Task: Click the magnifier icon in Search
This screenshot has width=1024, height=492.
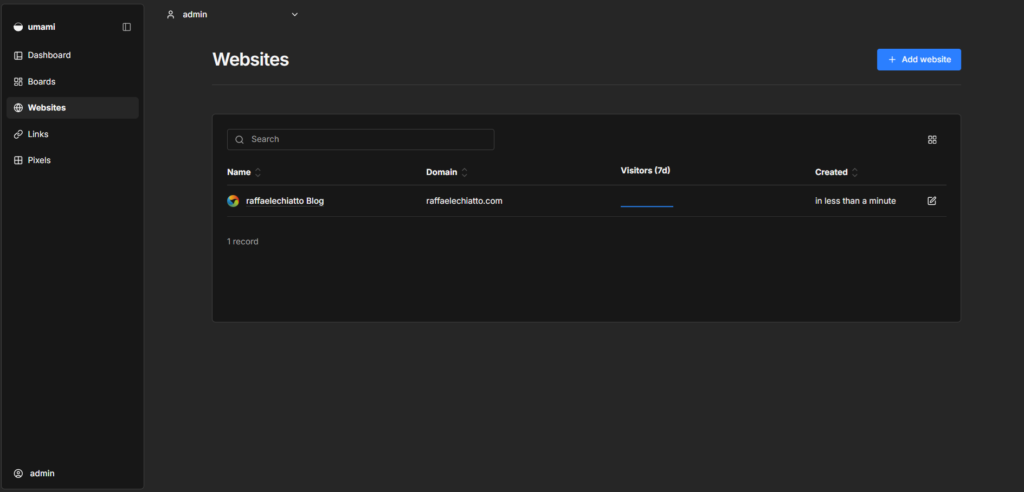Action: [240, 139]
